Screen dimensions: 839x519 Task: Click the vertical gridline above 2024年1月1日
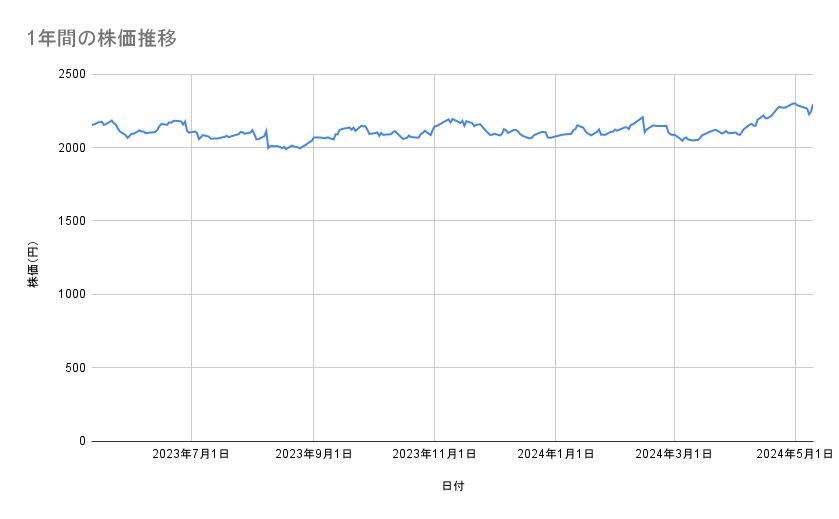point(555,300)
